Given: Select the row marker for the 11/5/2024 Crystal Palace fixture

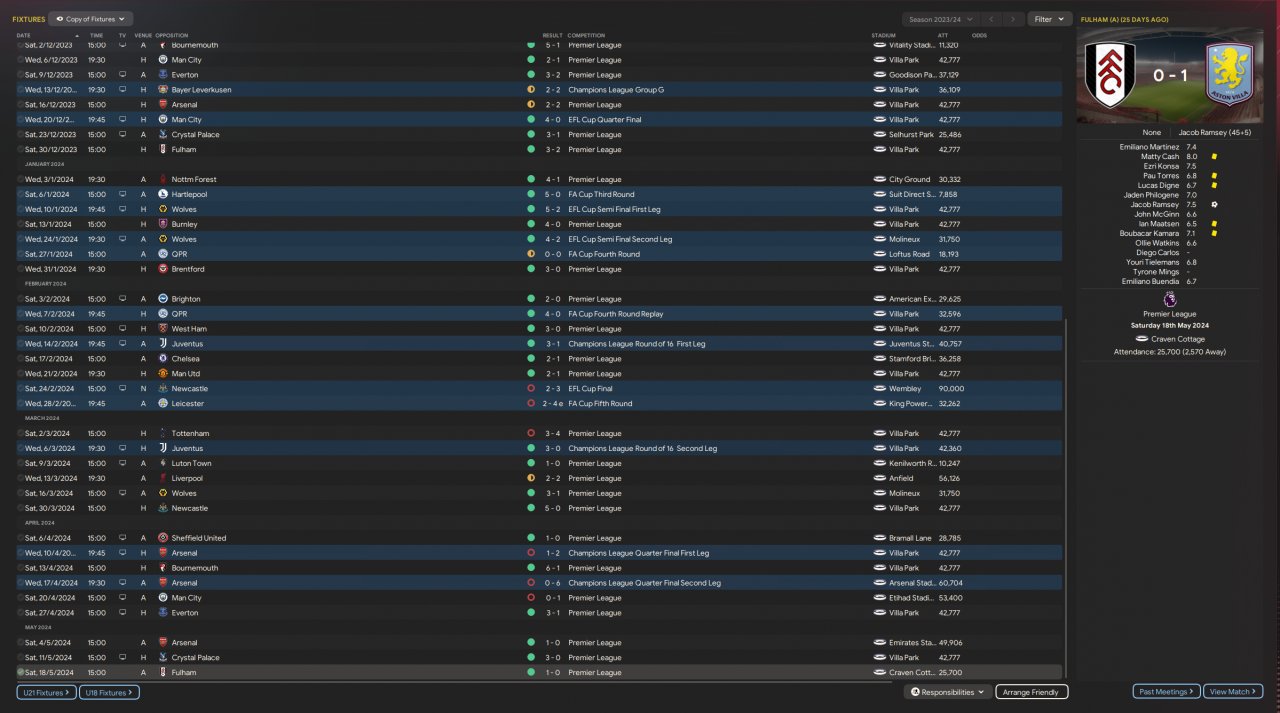Looking at the screenshot, I should pyautogui.click(x=20, y=657).
